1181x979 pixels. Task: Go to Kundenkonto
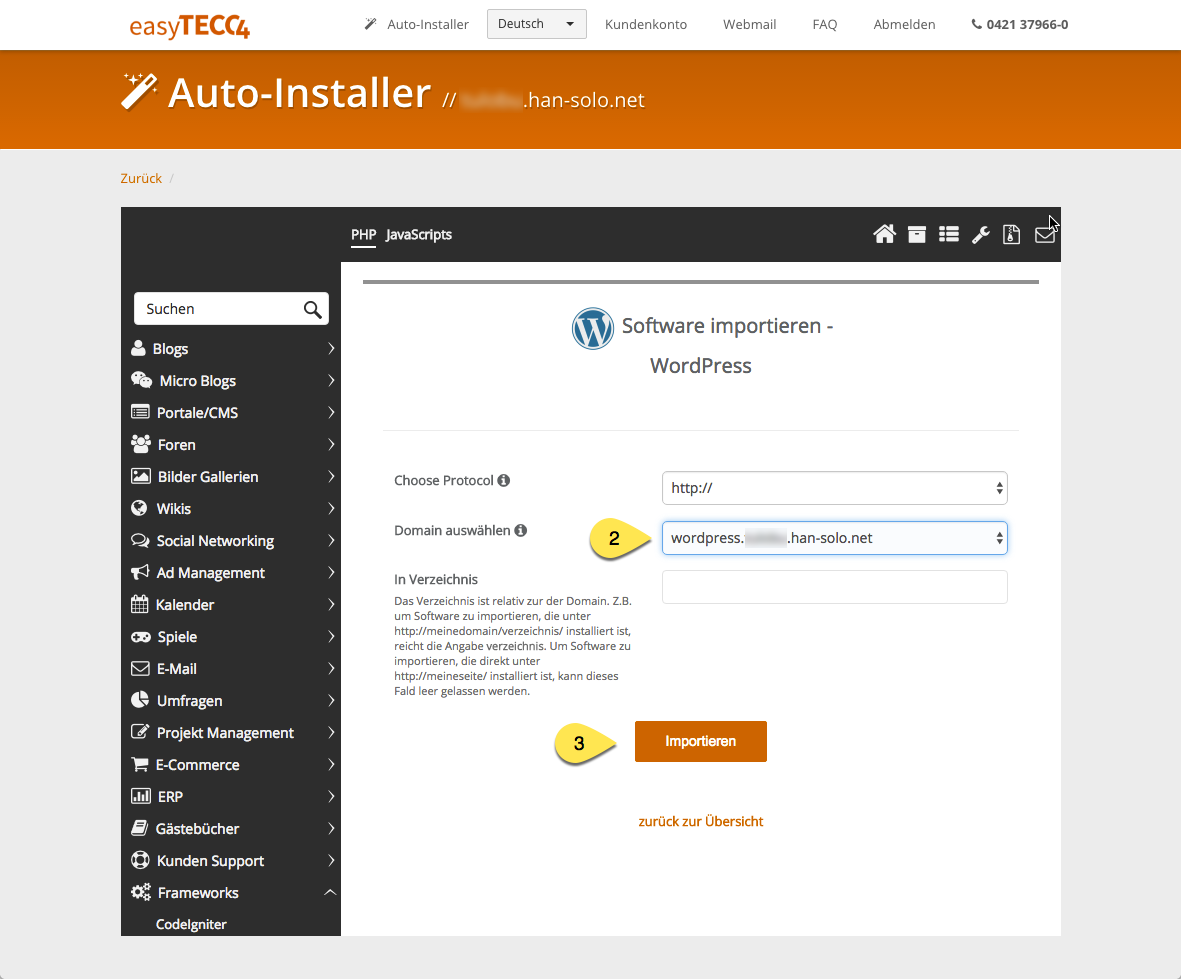coord(645,24)
